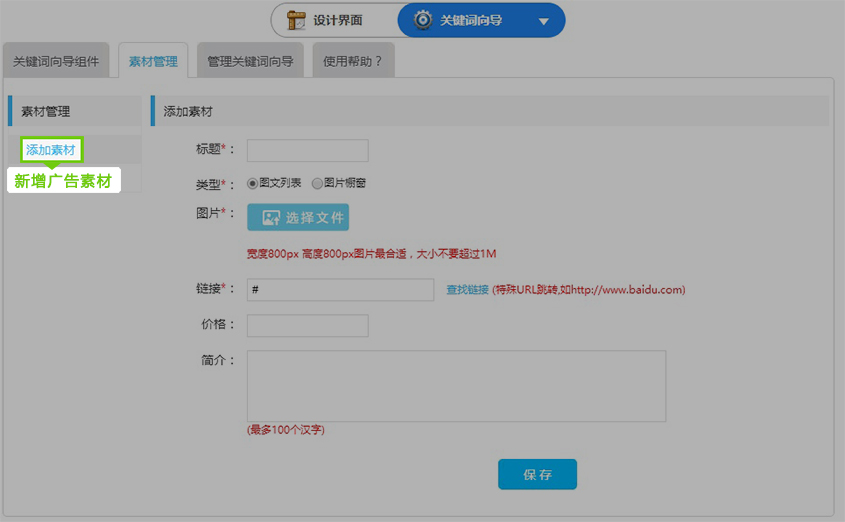Click the 设计界面 signpost icon
Viewport: 845px width, 522px height.
pyautogui.click(x=296, y=20)
